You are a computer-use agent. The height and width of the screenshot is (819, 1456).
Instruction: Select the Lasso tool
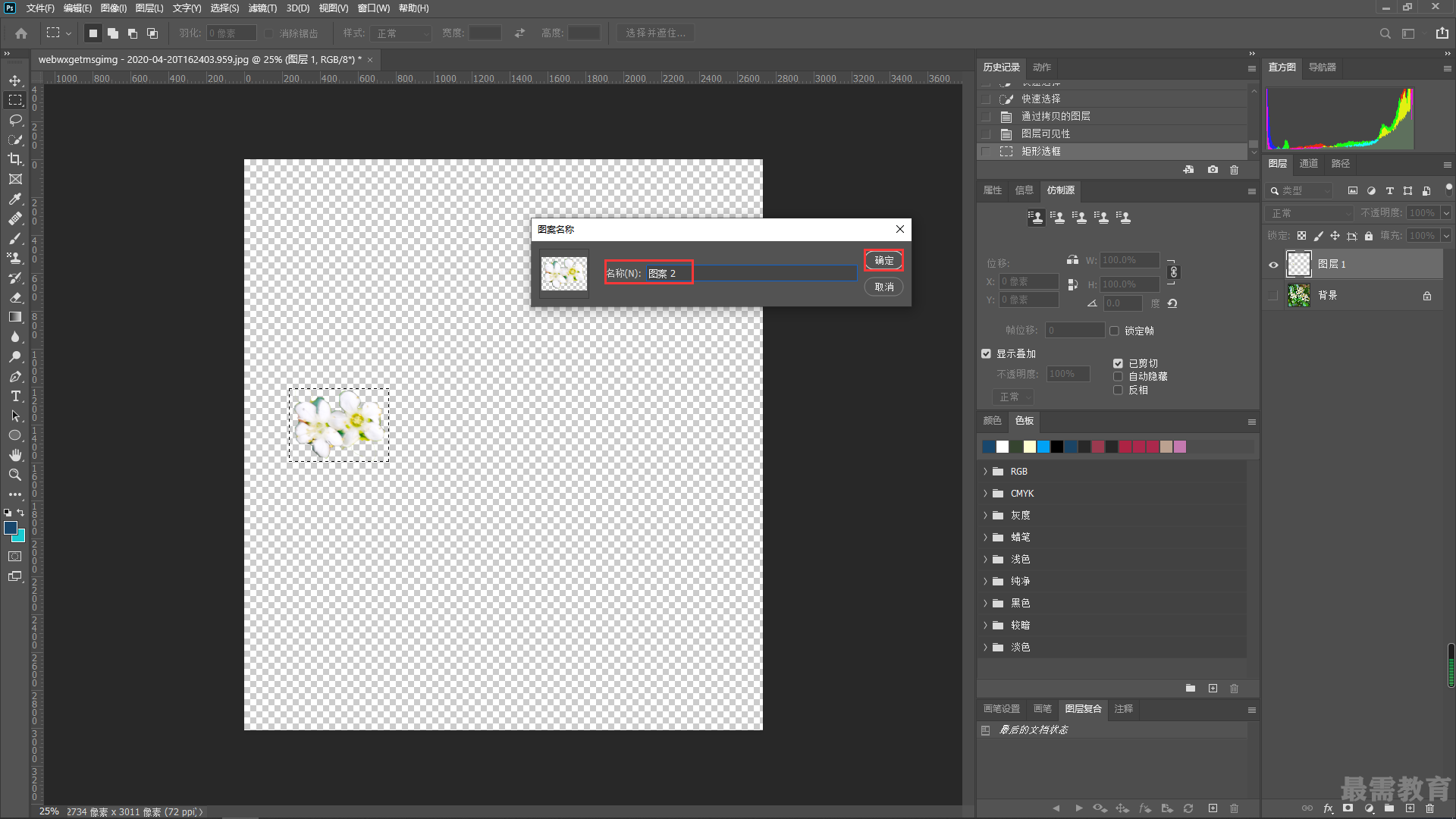(15, 120)
